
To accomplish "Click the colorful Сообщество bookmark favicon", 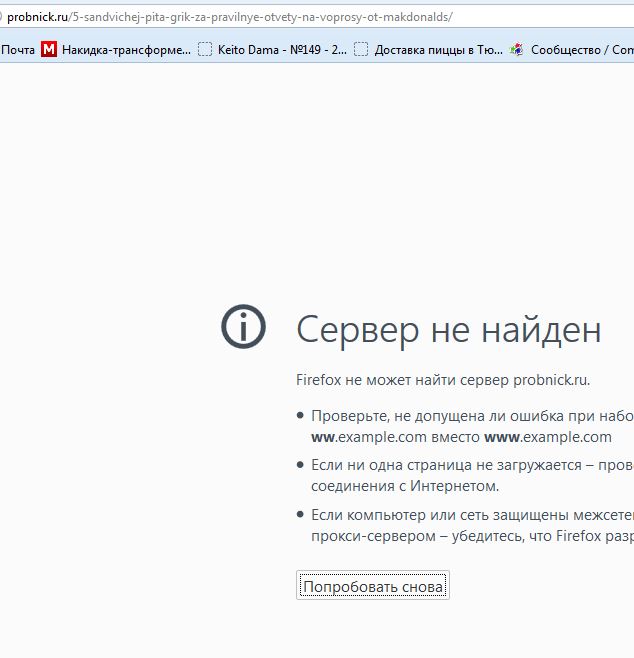I will click(516, 49).
